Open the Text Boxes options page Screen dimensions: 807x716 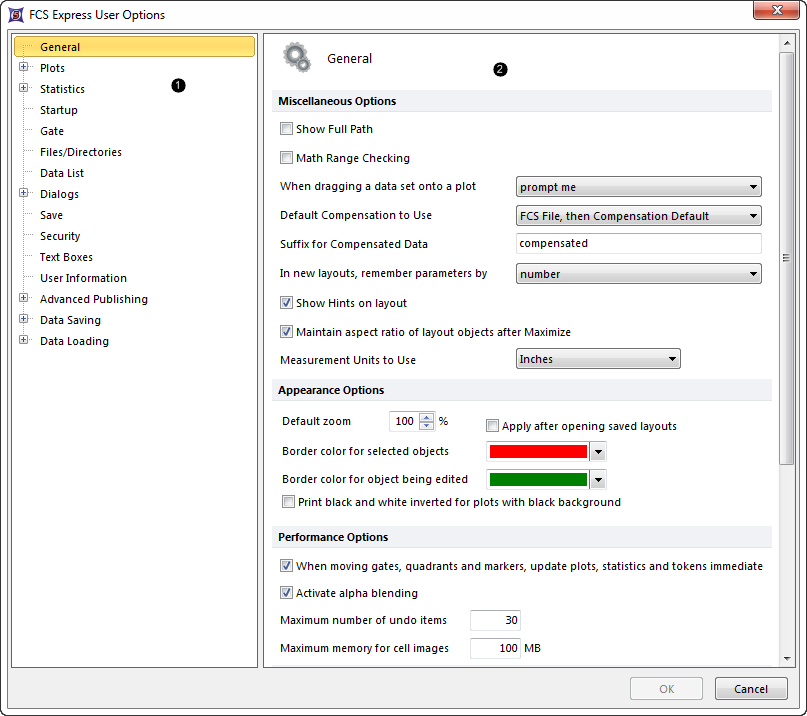(x=66, y=257)
